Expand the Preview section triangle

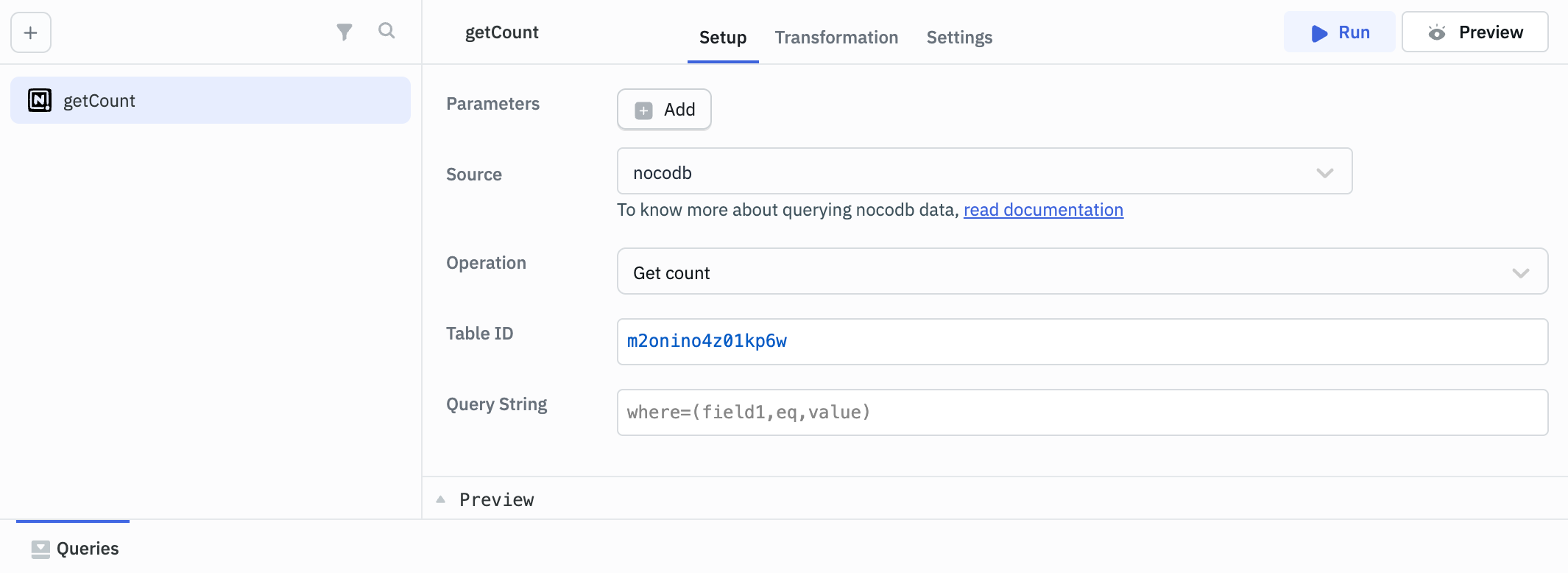[441, 499]
